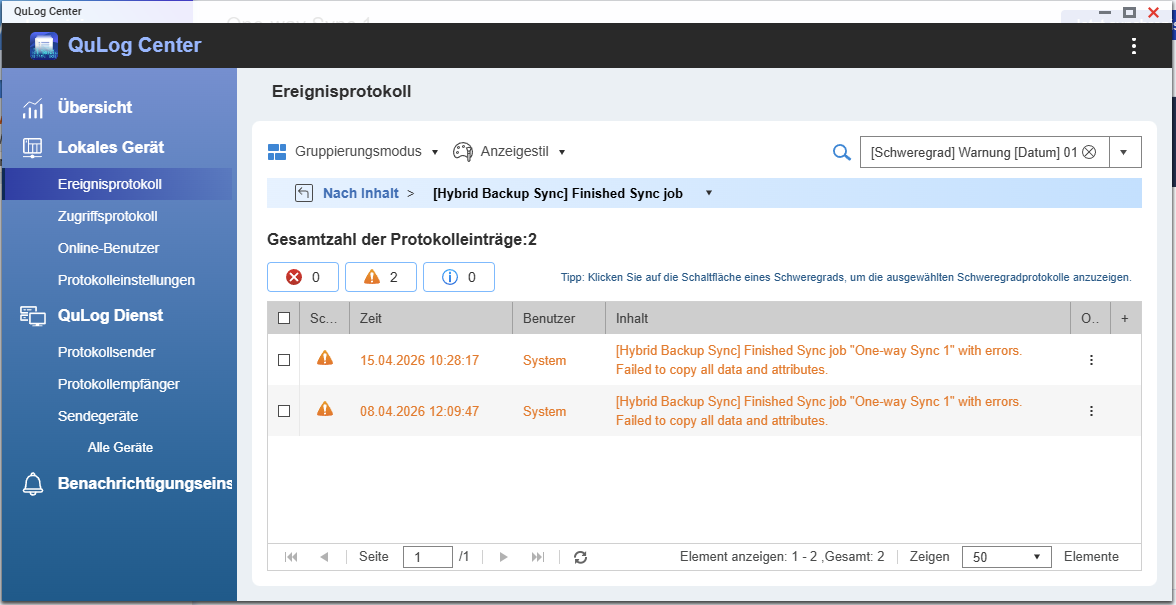Open Sendegeräte in sidebar

coord(98,416)
